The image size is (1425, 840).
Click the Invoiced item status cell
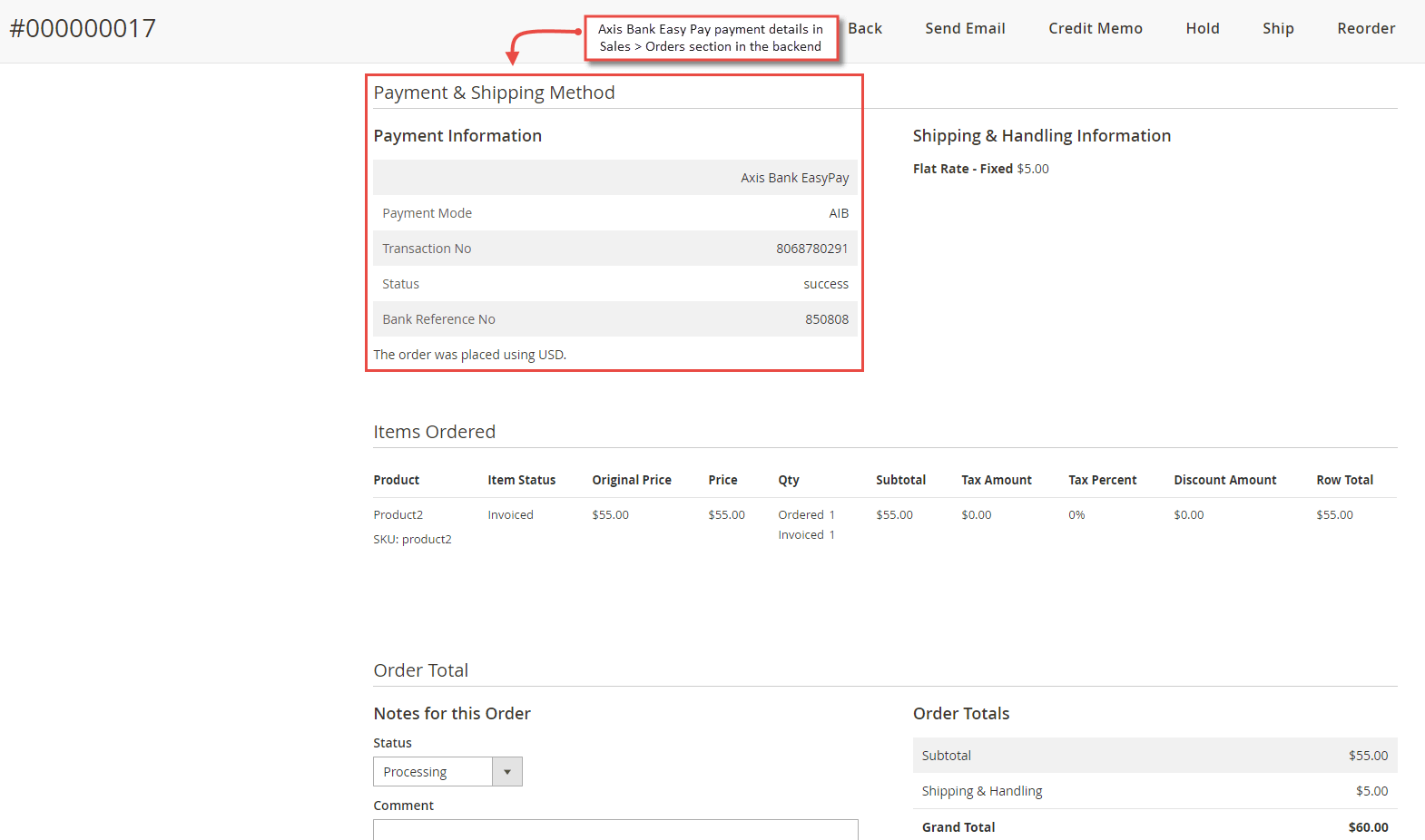click(510, 514)
